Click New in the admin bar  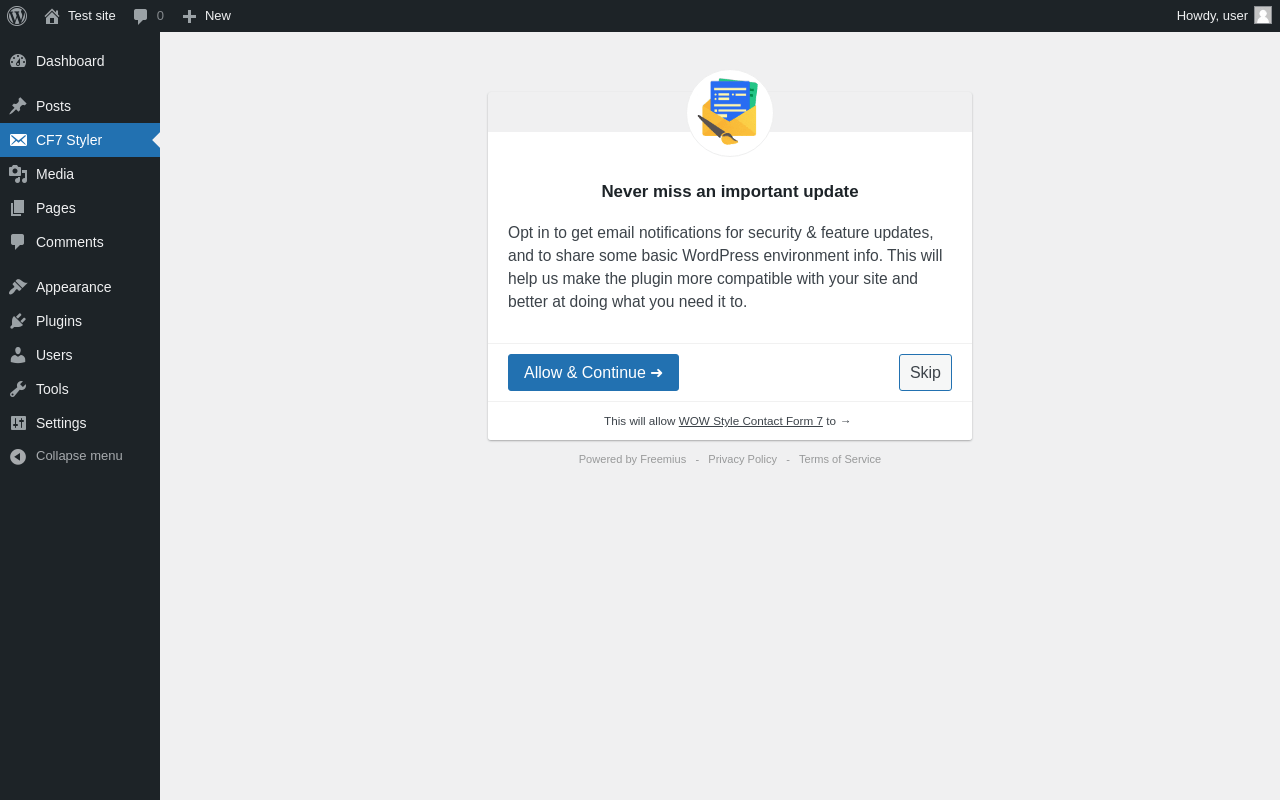[x=218, y=16]
